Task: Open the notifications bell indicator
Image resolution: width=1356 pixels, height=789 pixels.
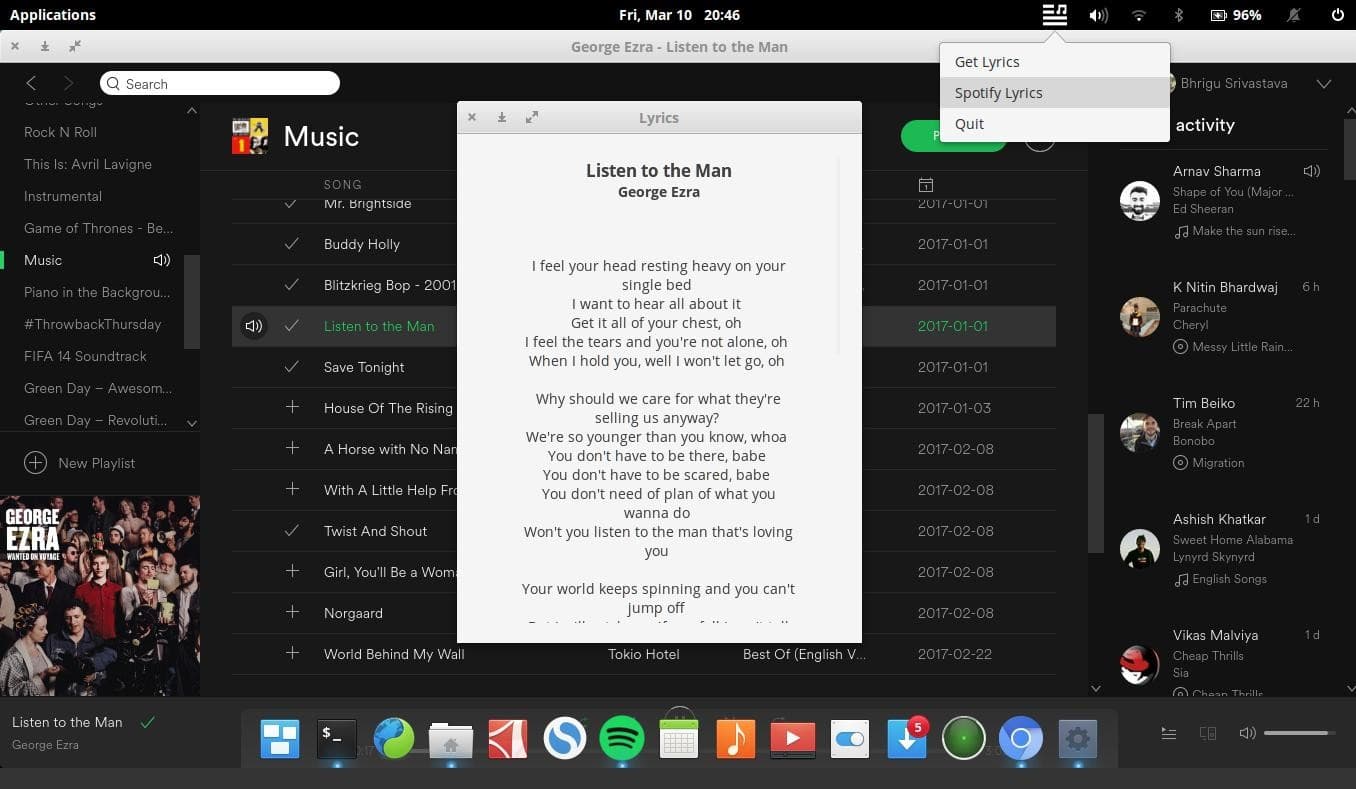Action: click(x=1294, y=15)
